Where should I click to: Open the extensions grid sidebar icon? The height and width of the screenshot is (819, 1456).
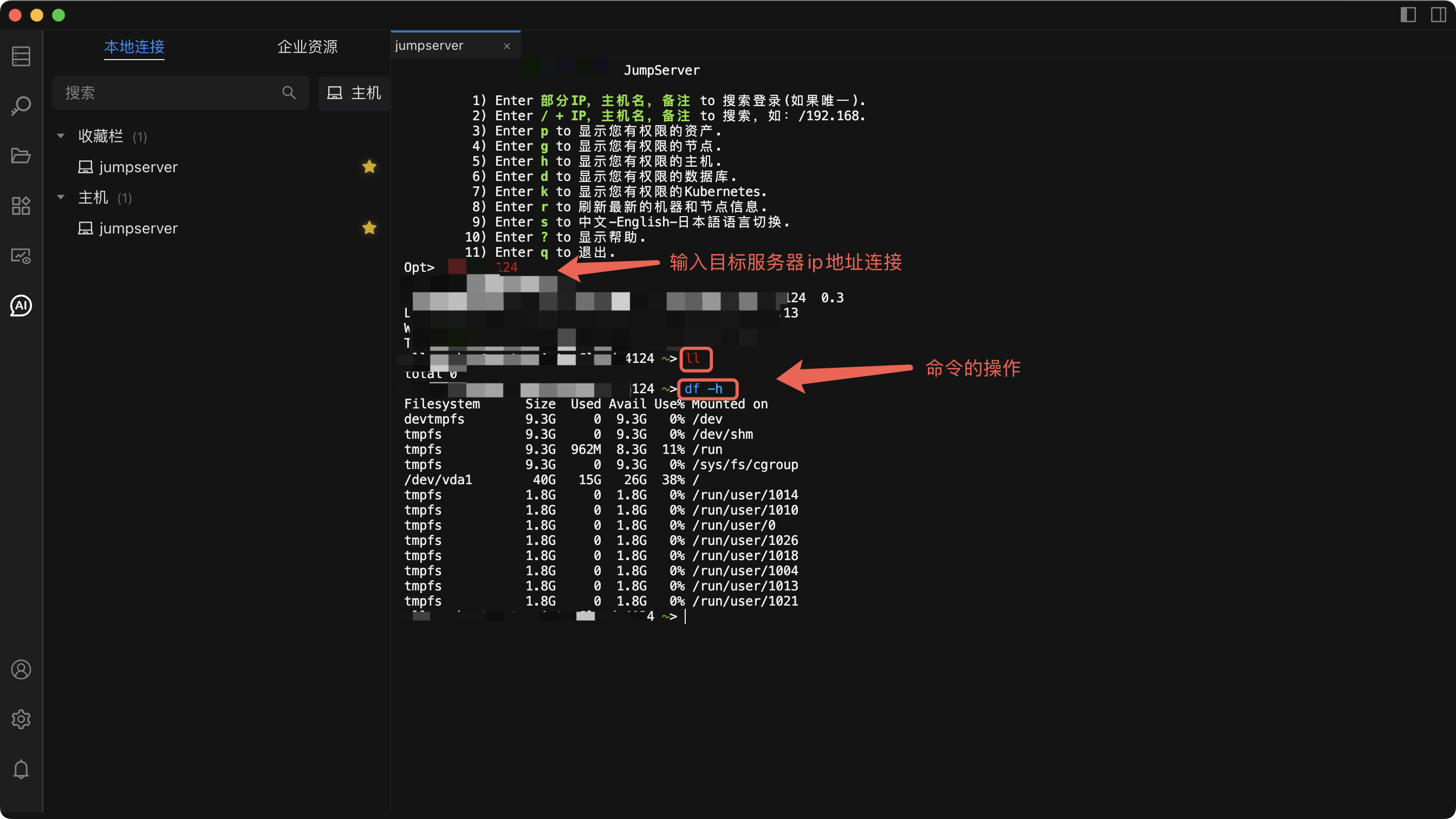click(x=21, y=206)
